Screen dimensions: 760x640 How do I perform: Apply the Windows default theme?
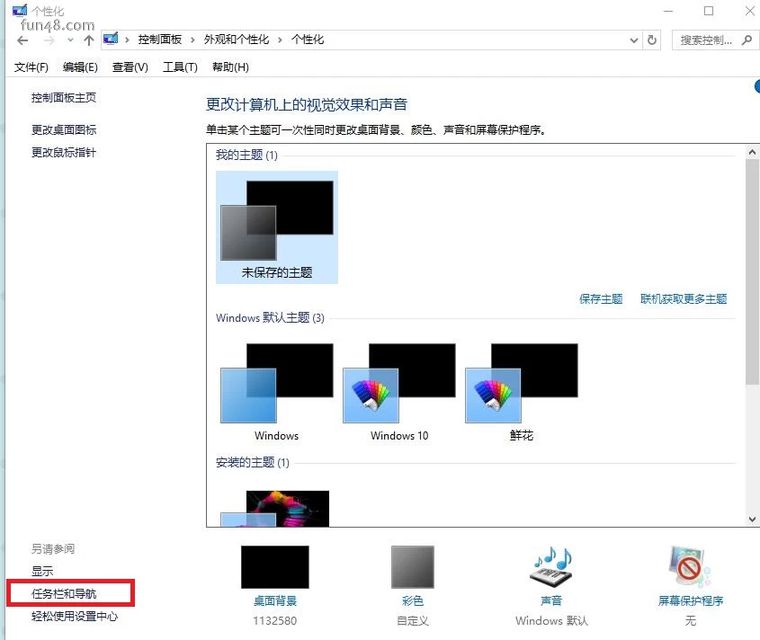click(277, 392)
